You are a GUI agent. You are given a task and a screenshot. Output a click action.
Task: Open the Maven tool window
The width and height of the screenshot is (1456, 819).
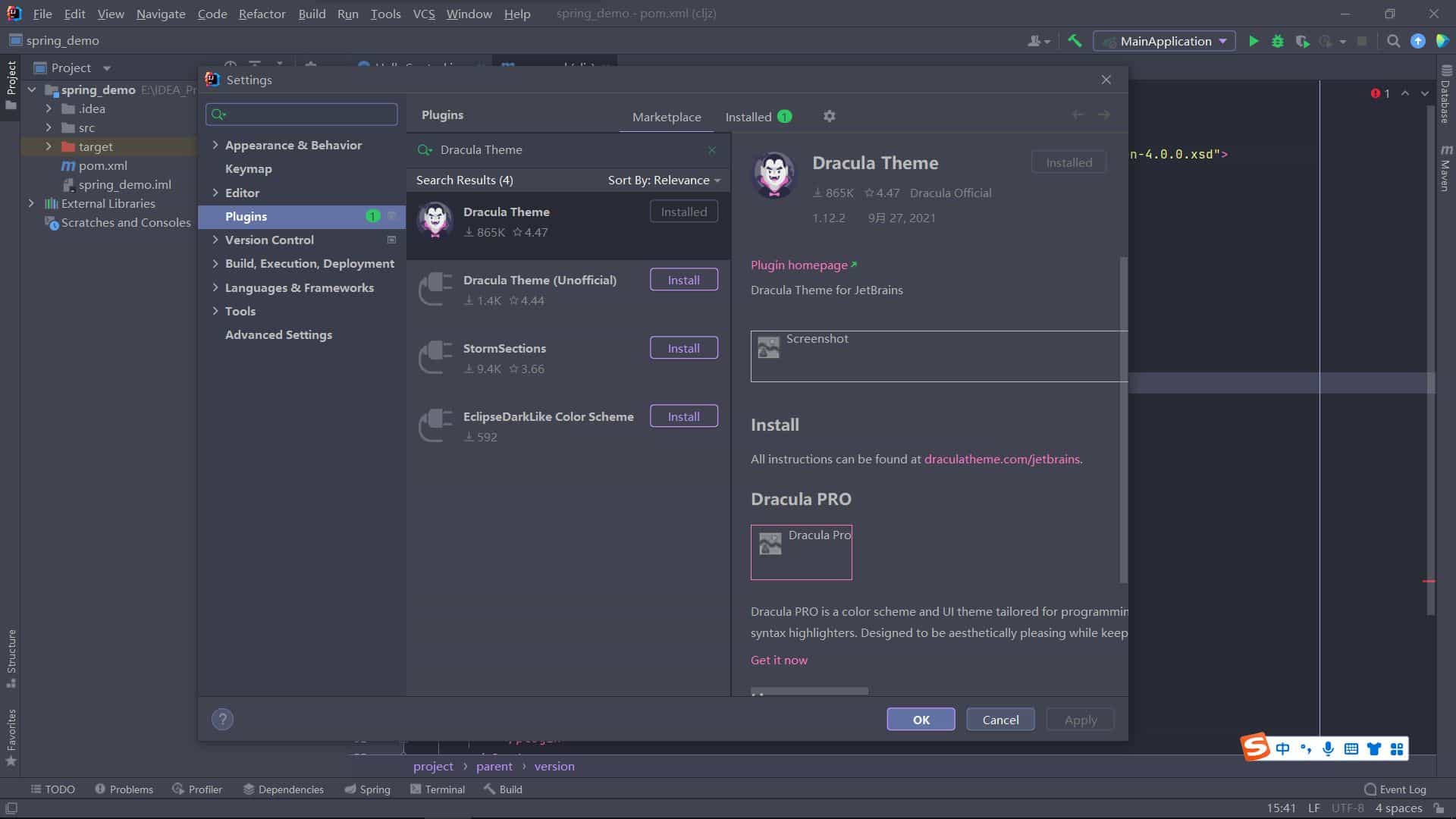pyautogui.click(x=1445, y=168)
